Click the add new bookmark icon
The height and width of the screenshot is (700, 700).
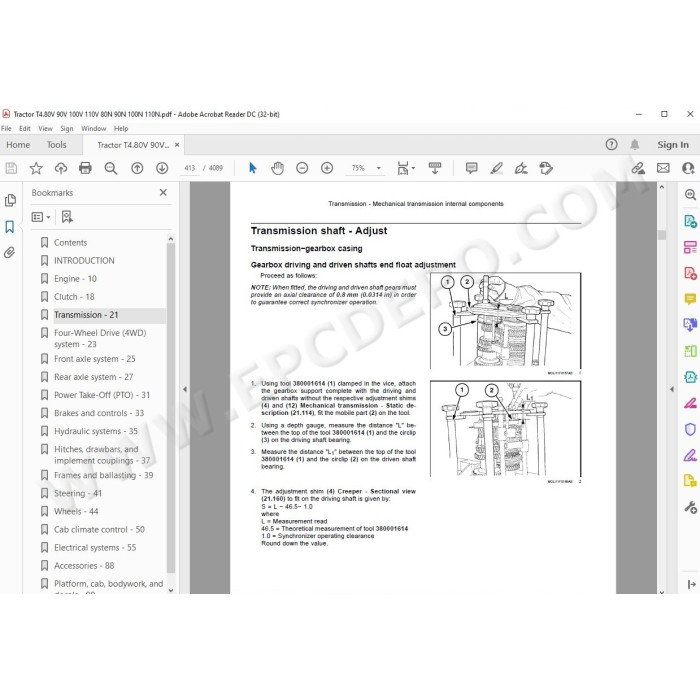coord(67,217)
